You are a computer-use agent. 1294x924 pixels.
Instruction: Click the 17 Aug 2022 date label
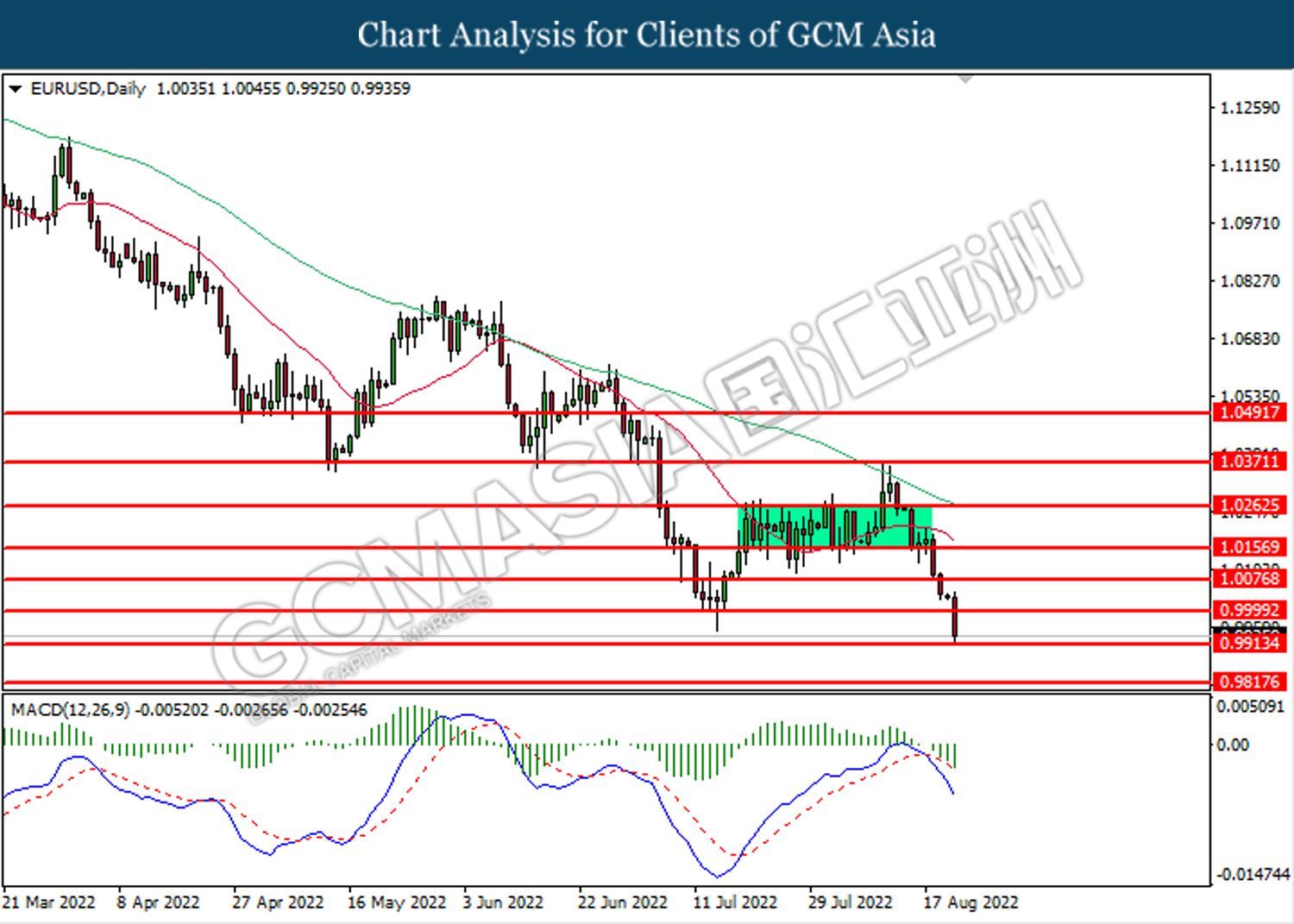pos(970,902)
